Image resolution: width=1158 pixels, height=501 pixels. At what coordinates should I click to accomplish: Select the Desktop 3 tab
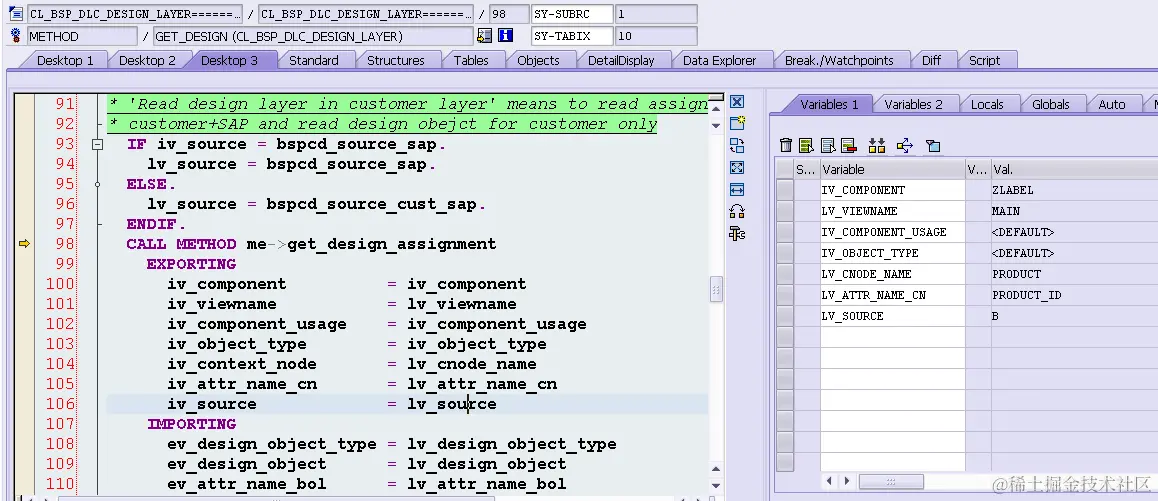(x=229, y=61)
